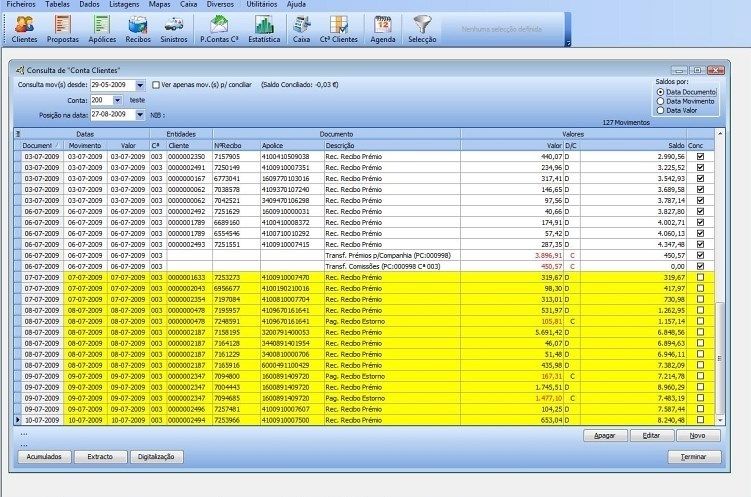This screenshot has width=751, height=497.
Task: Open the Agenda calendar icon
Action: pos(382,27)
